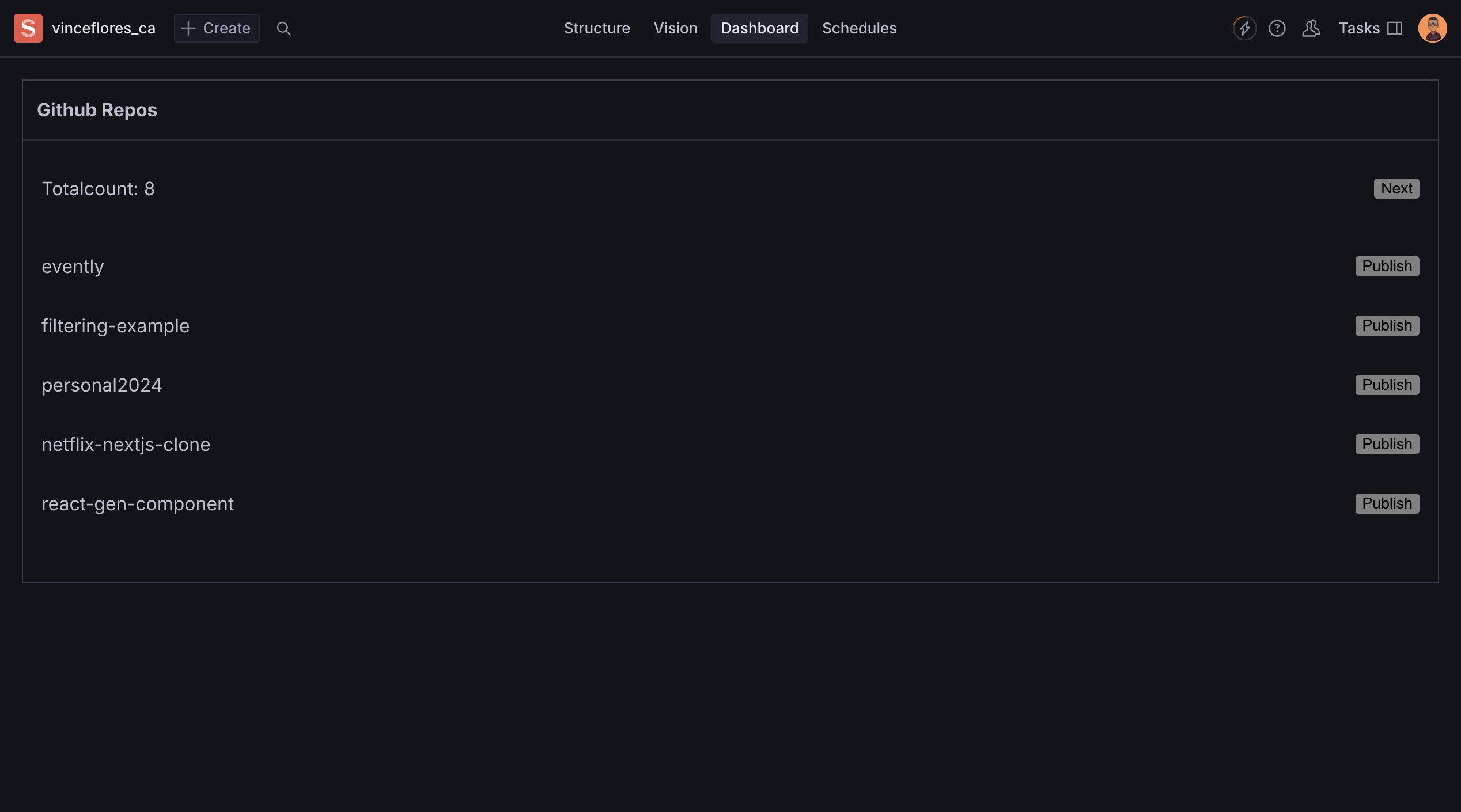Open user avatar profile menu

1432,28
